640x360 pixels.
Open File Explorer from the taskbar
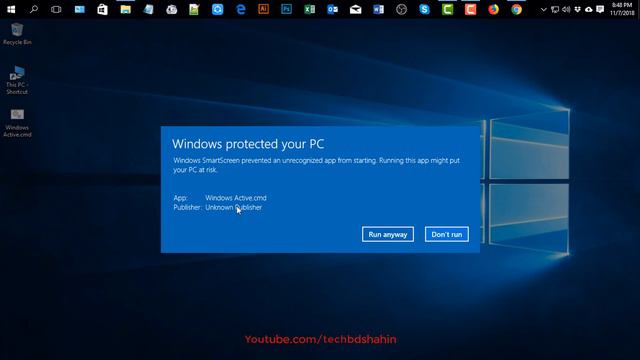coord(125,9)
